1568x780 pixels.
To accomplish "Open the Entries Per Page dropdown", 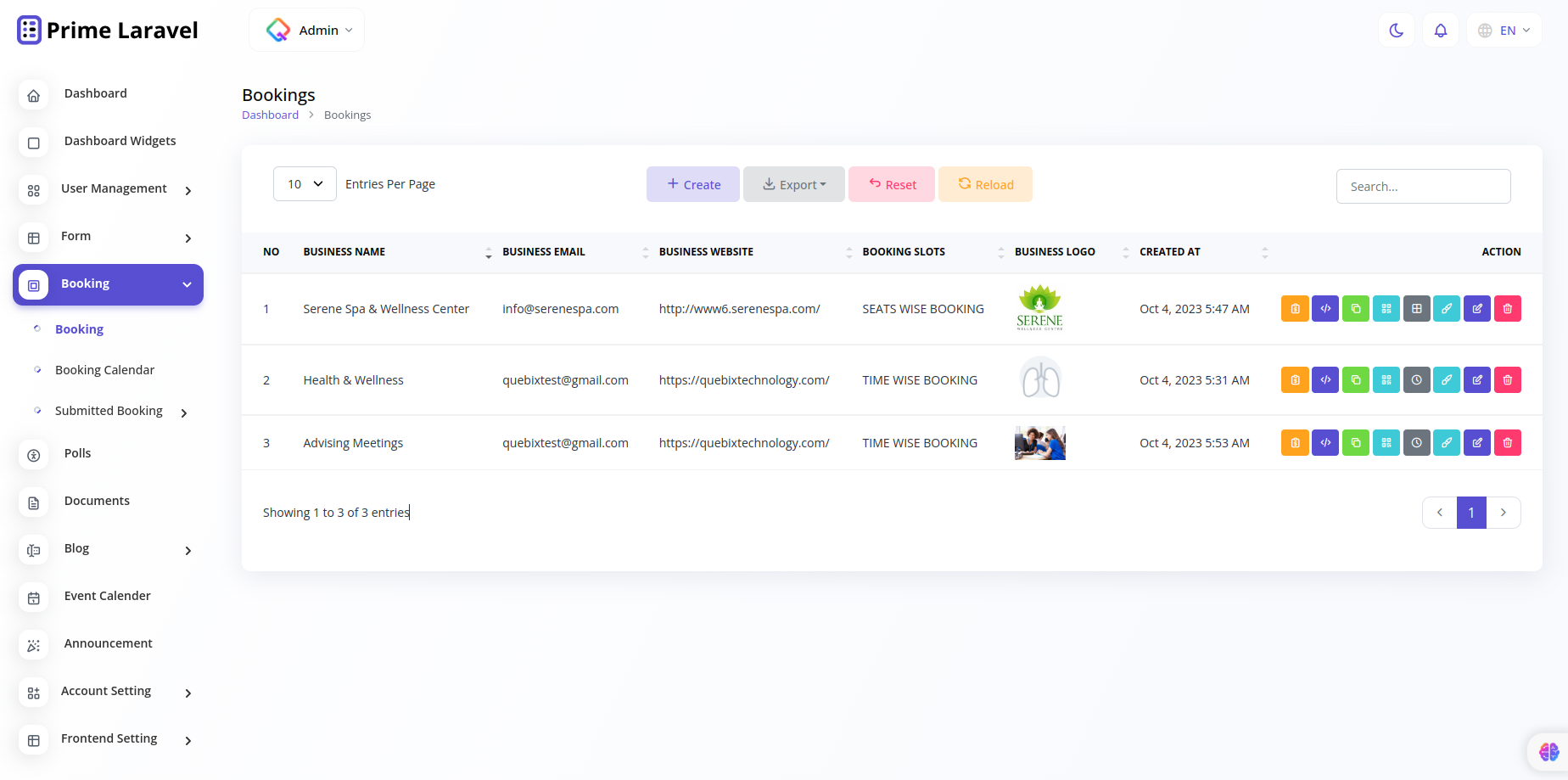I will tap(304, 183).
